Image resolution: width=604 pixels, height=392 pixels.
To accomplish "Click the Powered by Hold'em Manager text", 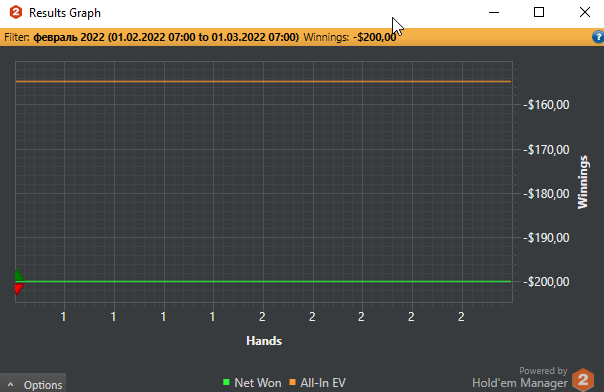I will pyautogui.click(x=520, y=377).
